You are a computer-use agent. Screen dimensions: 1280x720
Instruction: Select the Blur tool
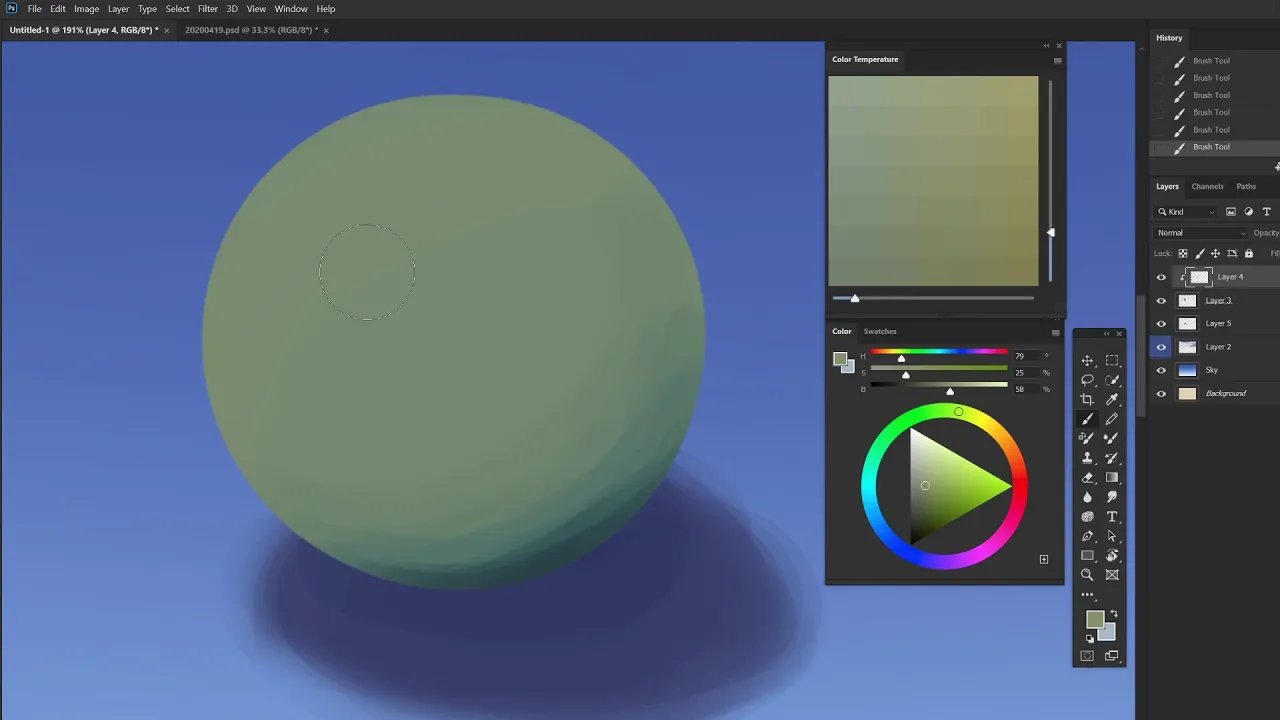pyautogui.click(x=1087, y=497)
